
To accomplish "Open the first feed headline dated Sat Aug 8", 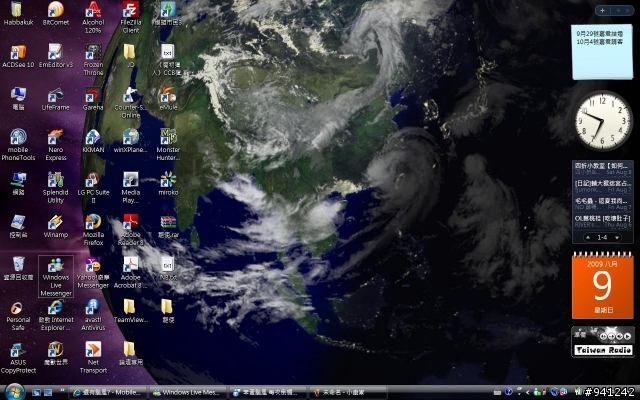I will pos(602,169).
